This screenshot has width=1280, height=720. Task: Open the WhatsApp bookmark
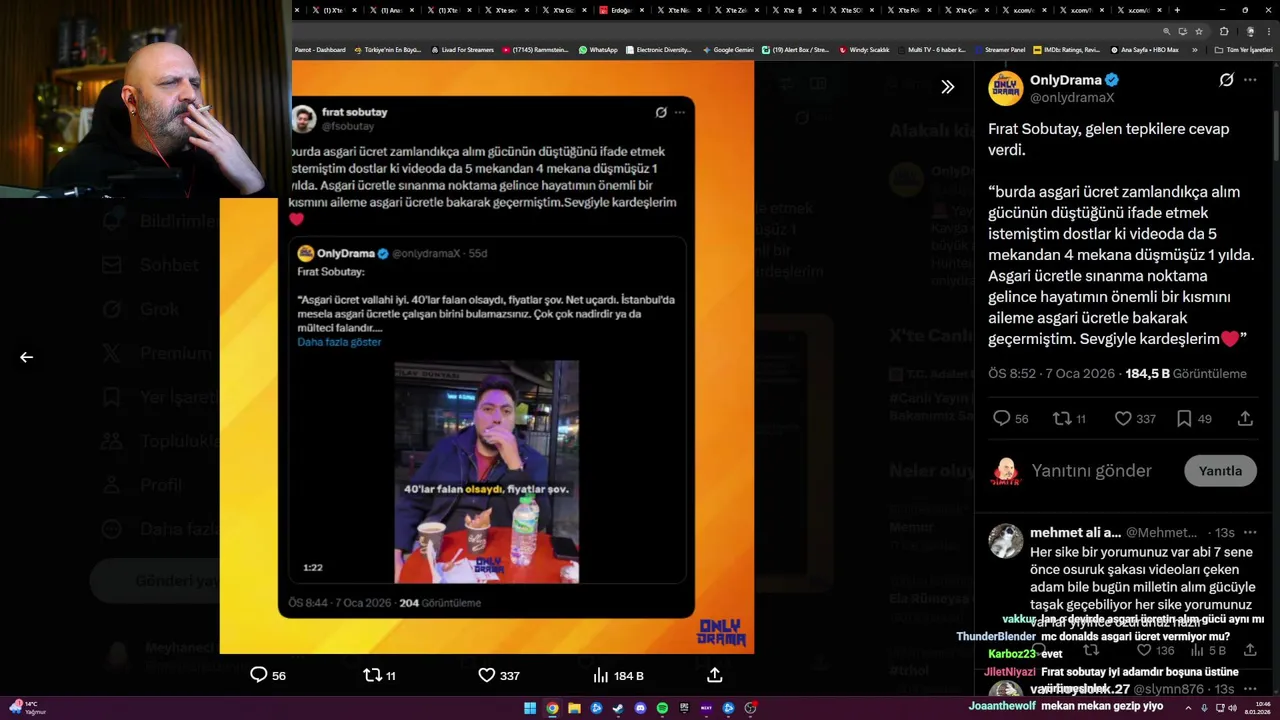coord(598,50)
